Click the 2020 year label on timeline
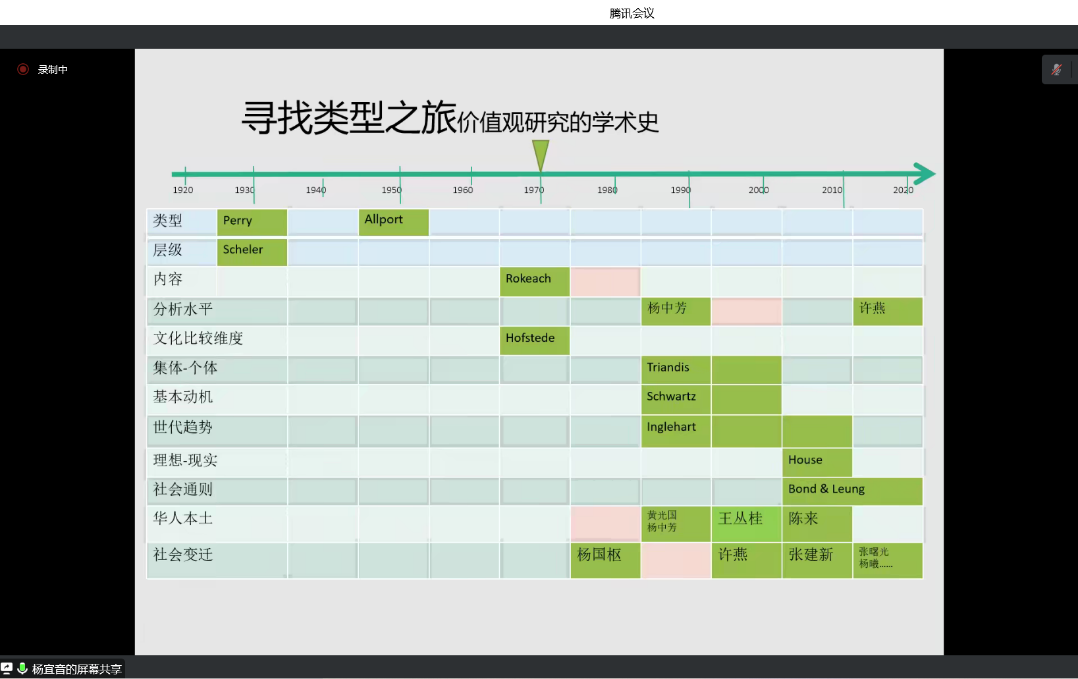Viewport: 1078px width, 679px height. [x=903, y=190]
